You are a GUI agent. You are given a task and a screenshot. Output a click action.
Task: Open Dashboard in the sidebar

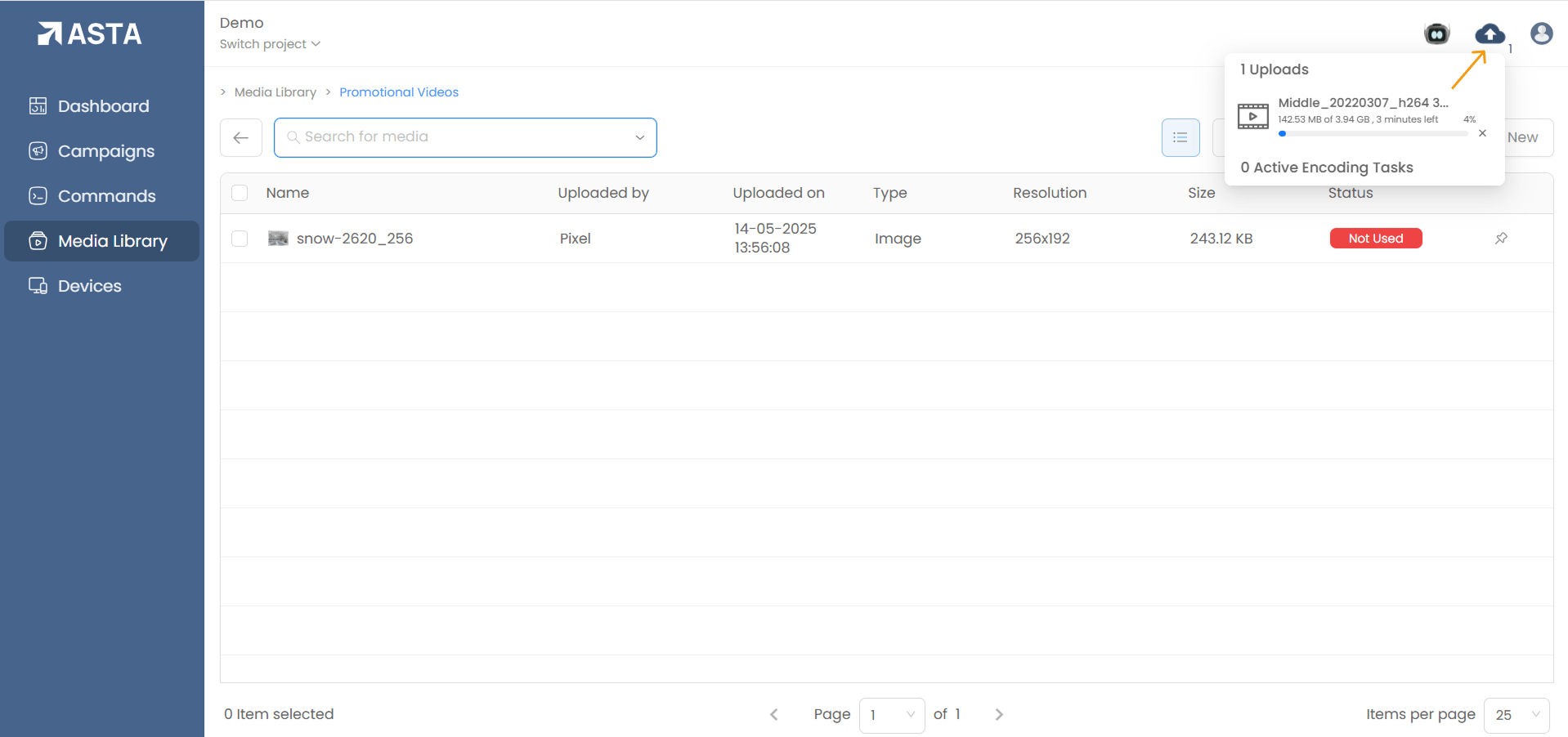point(103,106)
